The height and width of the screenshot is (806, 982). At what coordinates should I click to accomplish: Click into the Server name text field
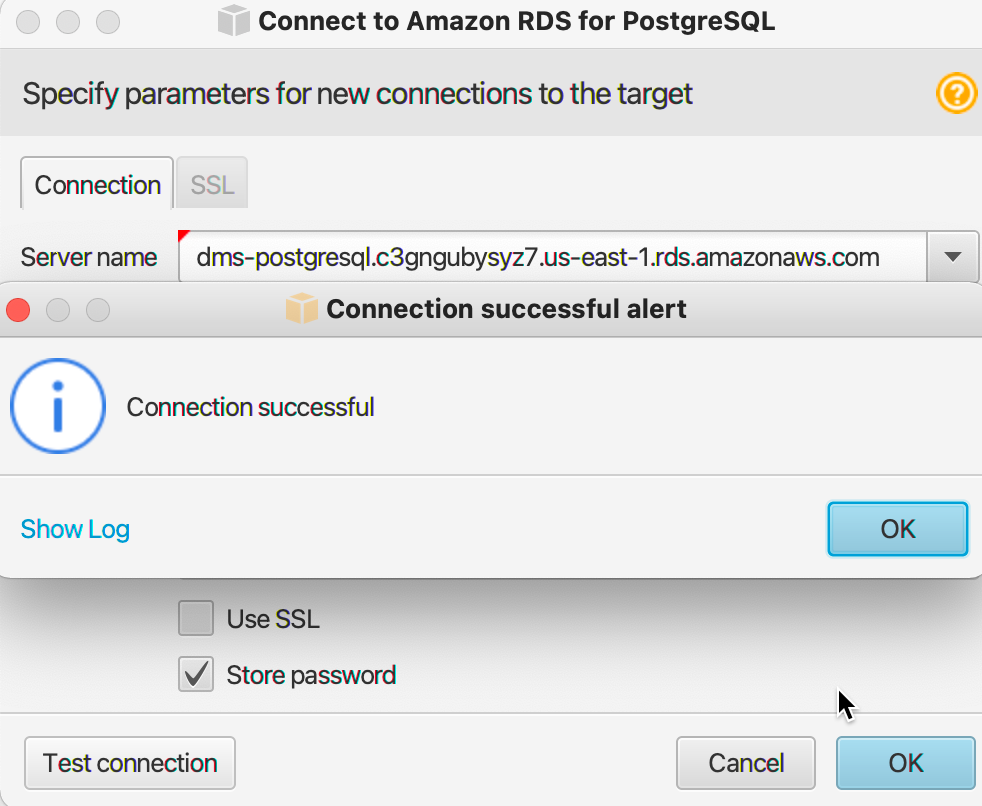click(552, 257)
